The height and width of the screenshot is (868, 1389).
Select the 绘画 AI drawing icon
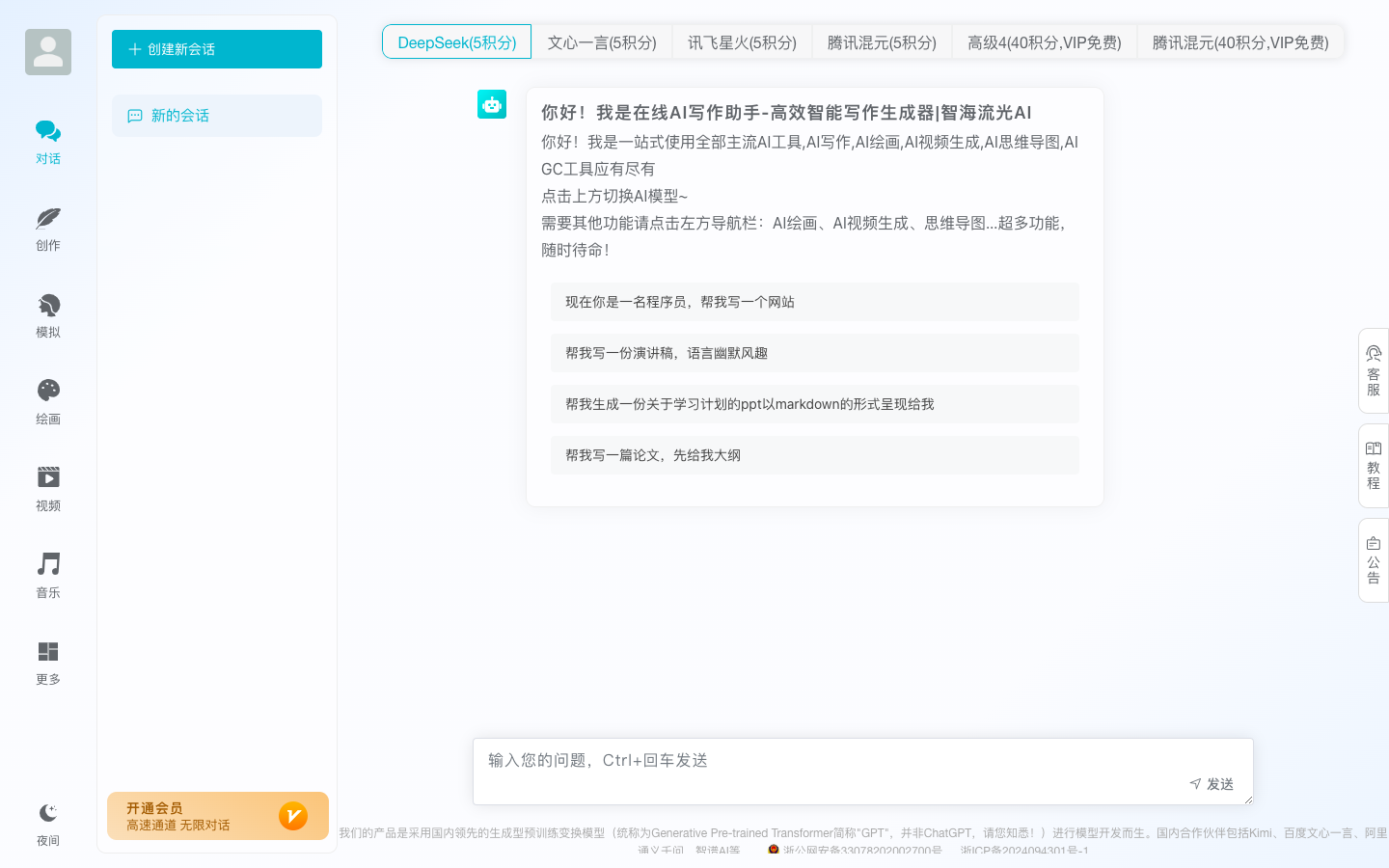coord(48,401)
